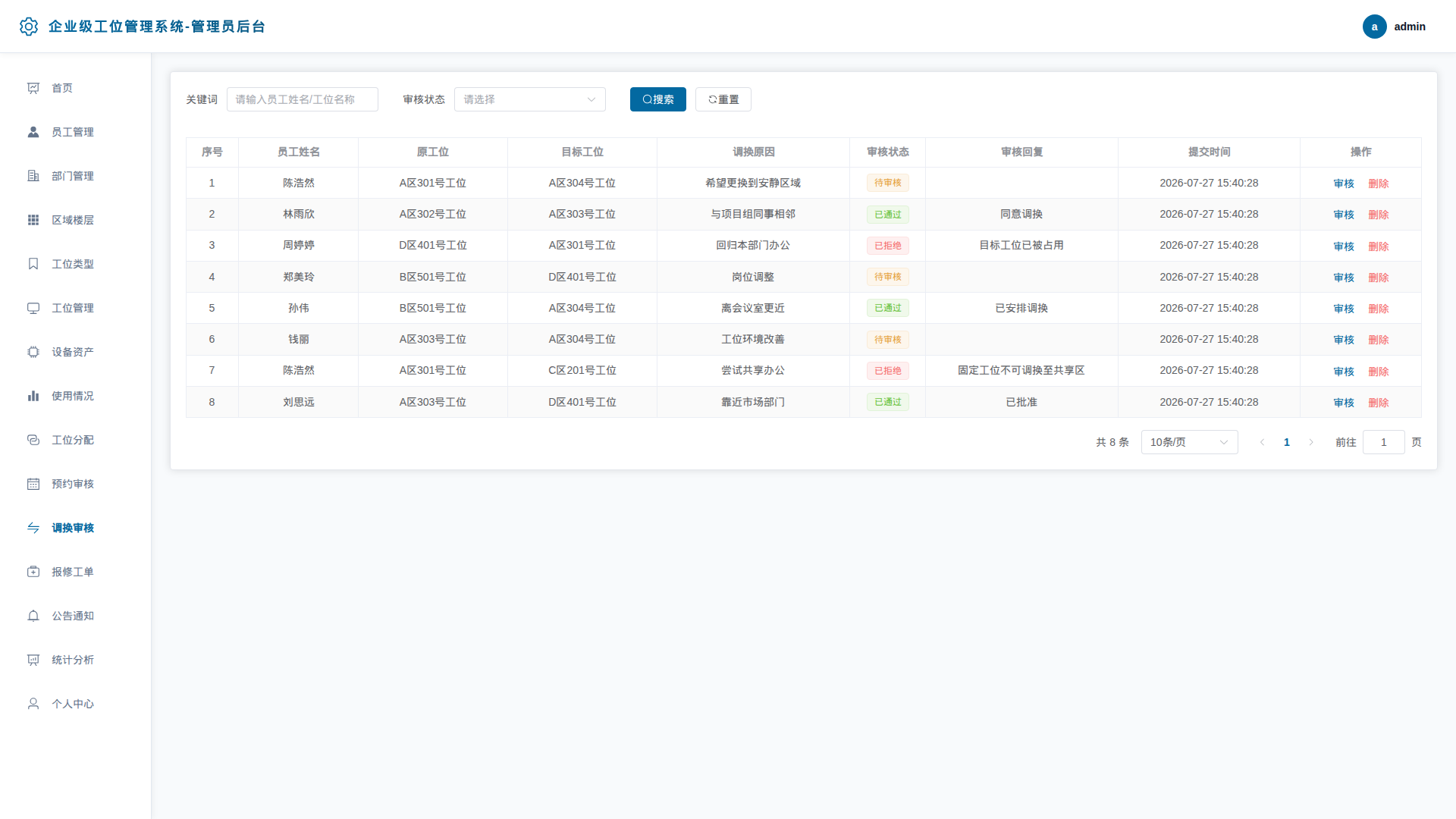
Task: Open 部门管理 menu item
Action: [x=75, y=176]
